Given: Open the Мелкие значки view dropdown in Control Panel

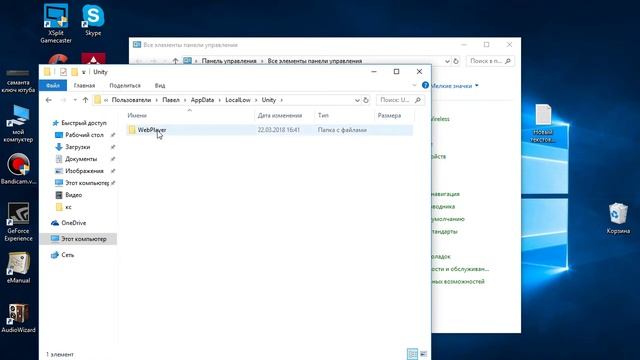Looking at the screenshot, I should point(455,86).
